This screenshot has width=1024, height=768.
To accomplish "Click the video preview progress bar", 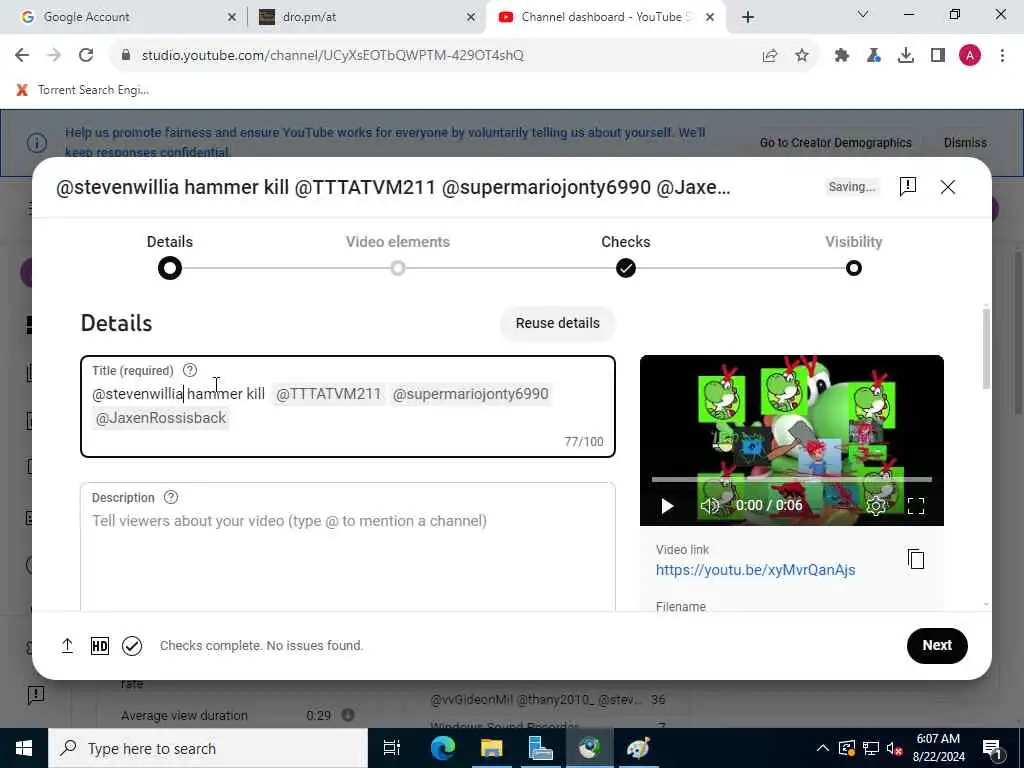I will pos(792,479).
